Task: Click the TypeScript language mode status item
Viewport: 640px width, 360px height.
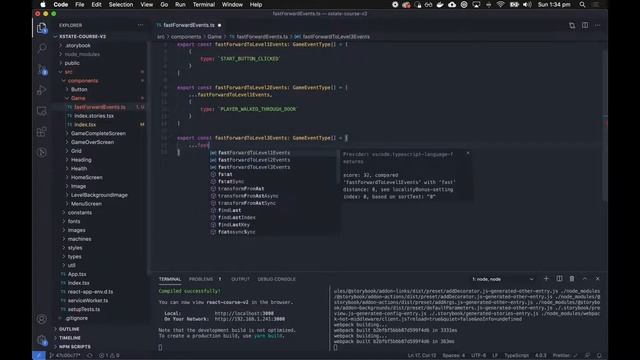Action: tap(516, 356)
